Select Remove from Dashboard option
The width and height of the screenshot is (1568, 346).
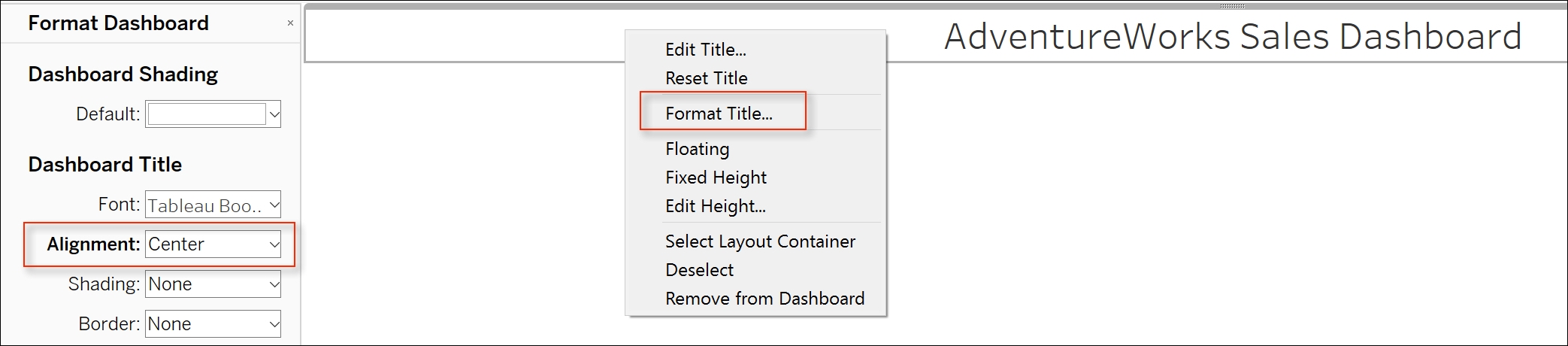pos(764,299)
